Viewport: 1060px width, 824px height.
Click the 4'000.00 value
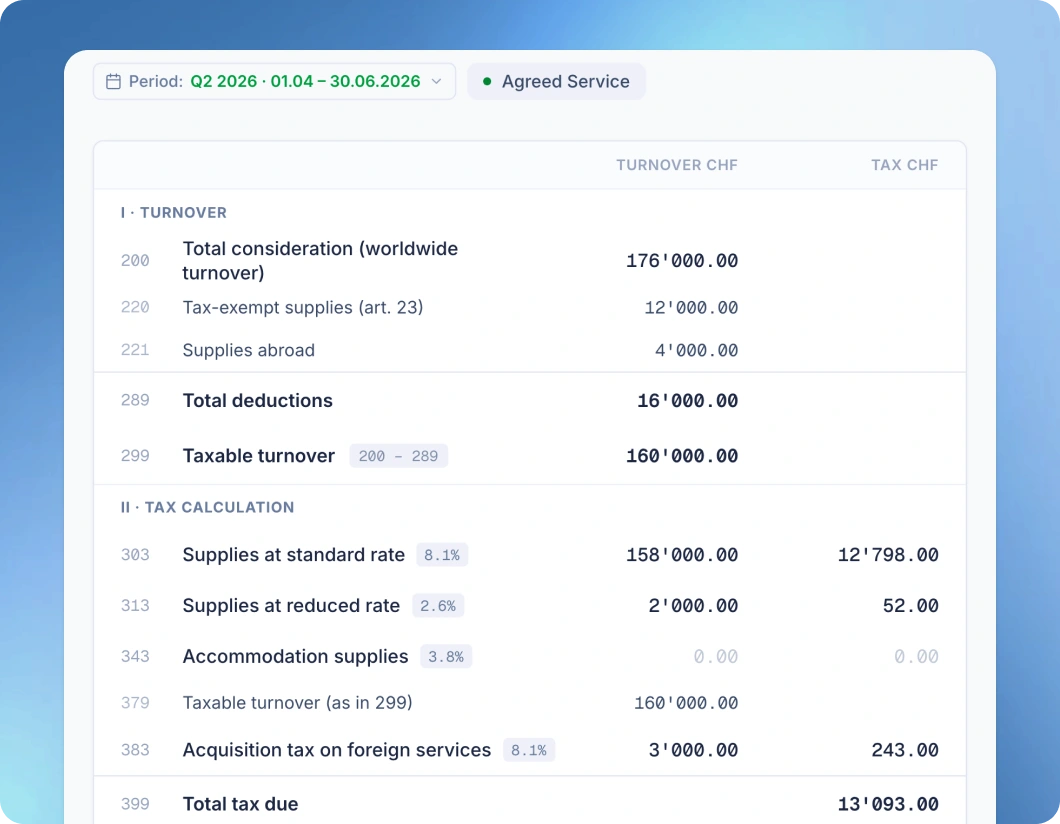tap(696, 350)
